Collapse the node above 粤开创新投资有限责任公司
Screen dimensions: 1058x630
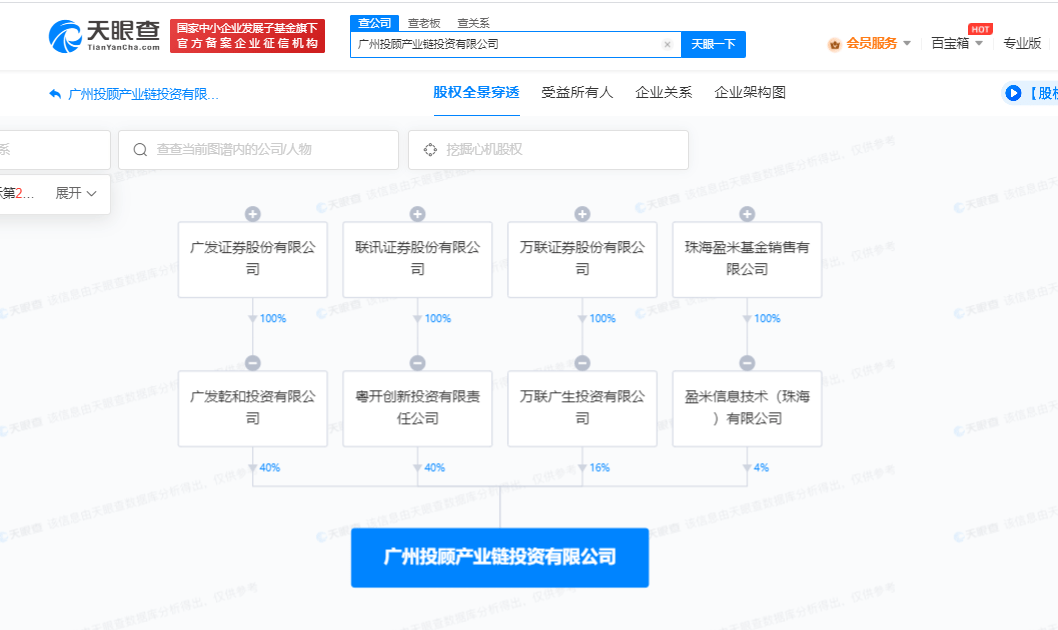pyautogui.click(x=418, y=363)
